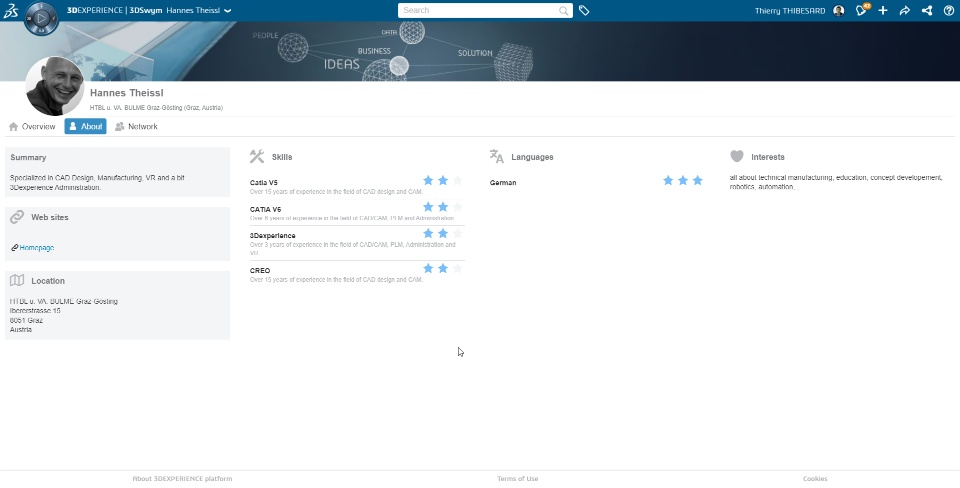Click first star of German rating
The height and width of the screenshot is (488, 960).
click(x=668, y=180)
